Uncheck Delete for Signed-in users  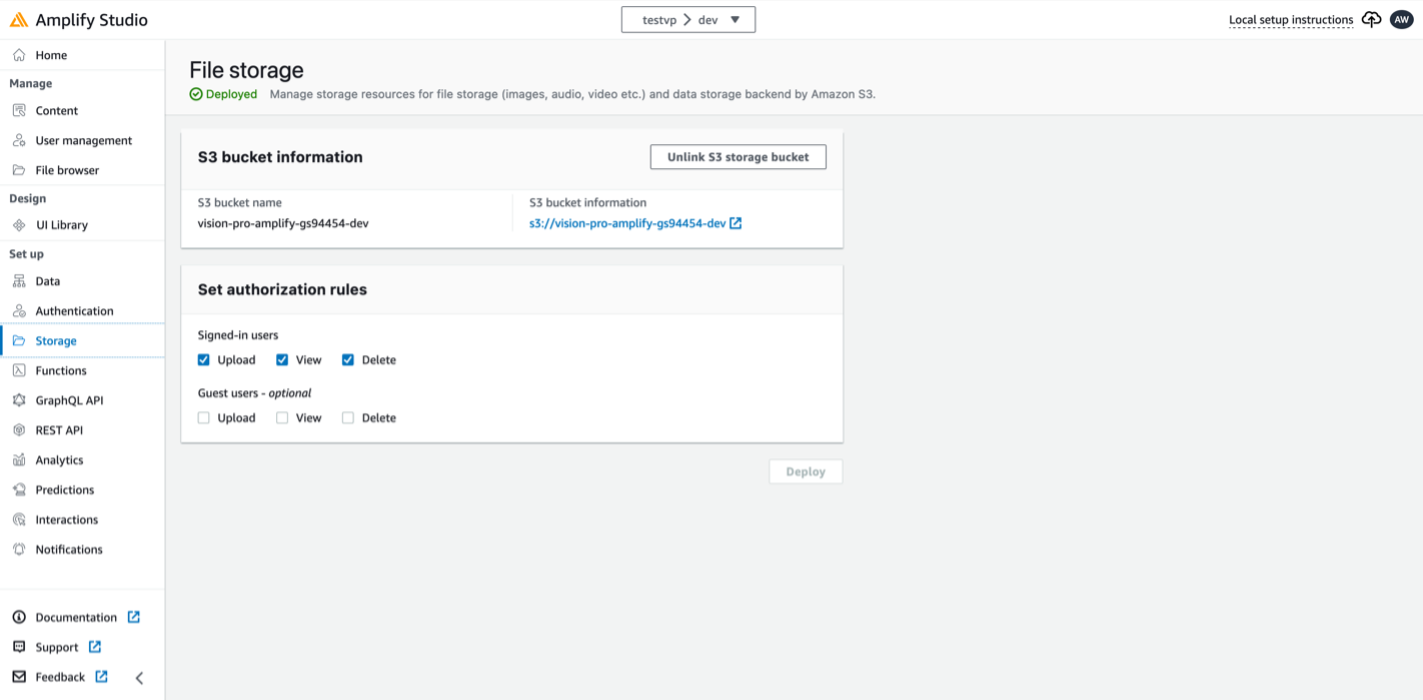348,360
